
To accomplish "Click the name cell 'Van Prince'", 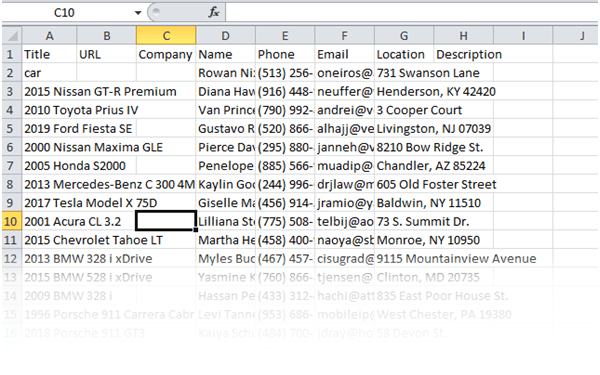I will click(x=225, y=110).
